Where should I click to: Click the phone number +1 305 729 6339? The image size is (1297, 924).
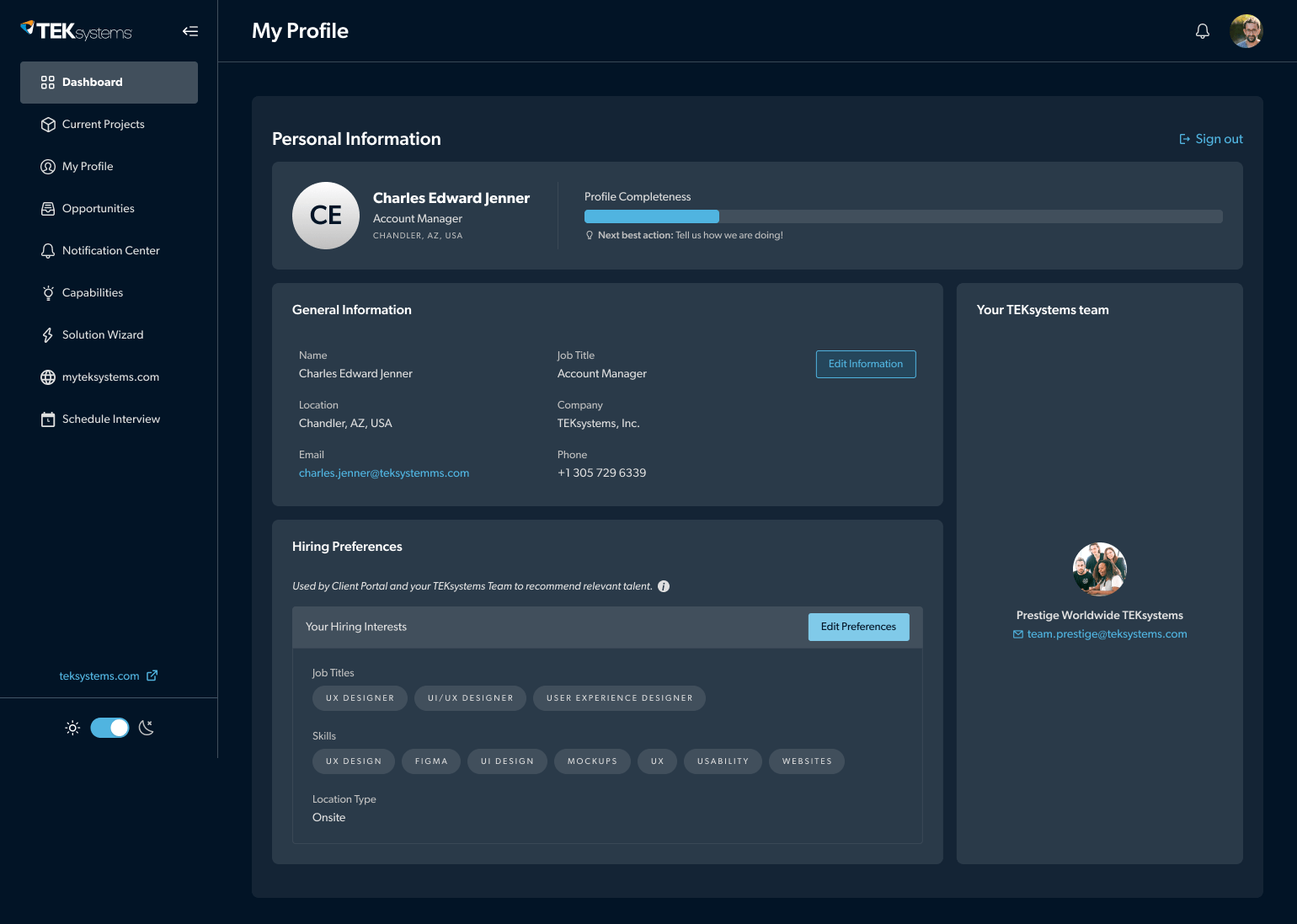click(x=601, y=473)
